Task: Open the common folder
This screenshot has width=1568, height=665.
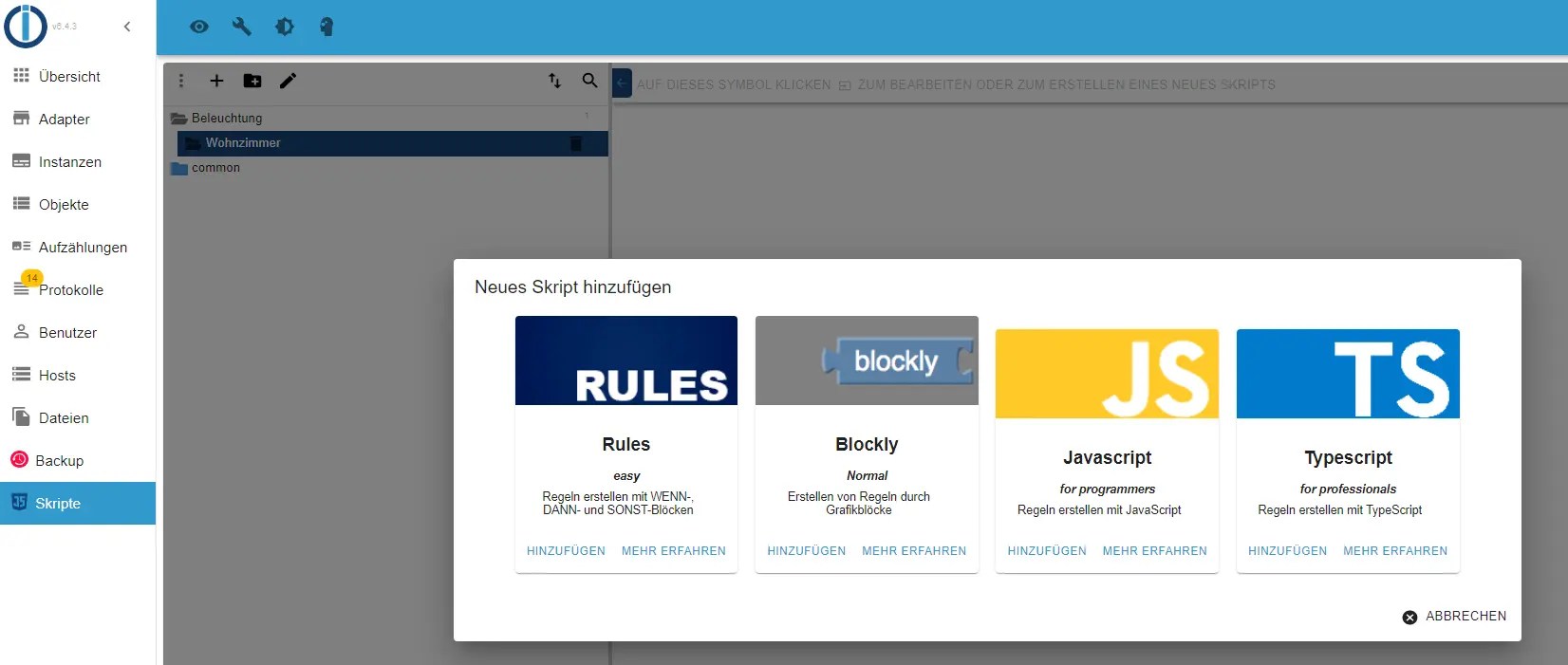Action: click(386, 168)
